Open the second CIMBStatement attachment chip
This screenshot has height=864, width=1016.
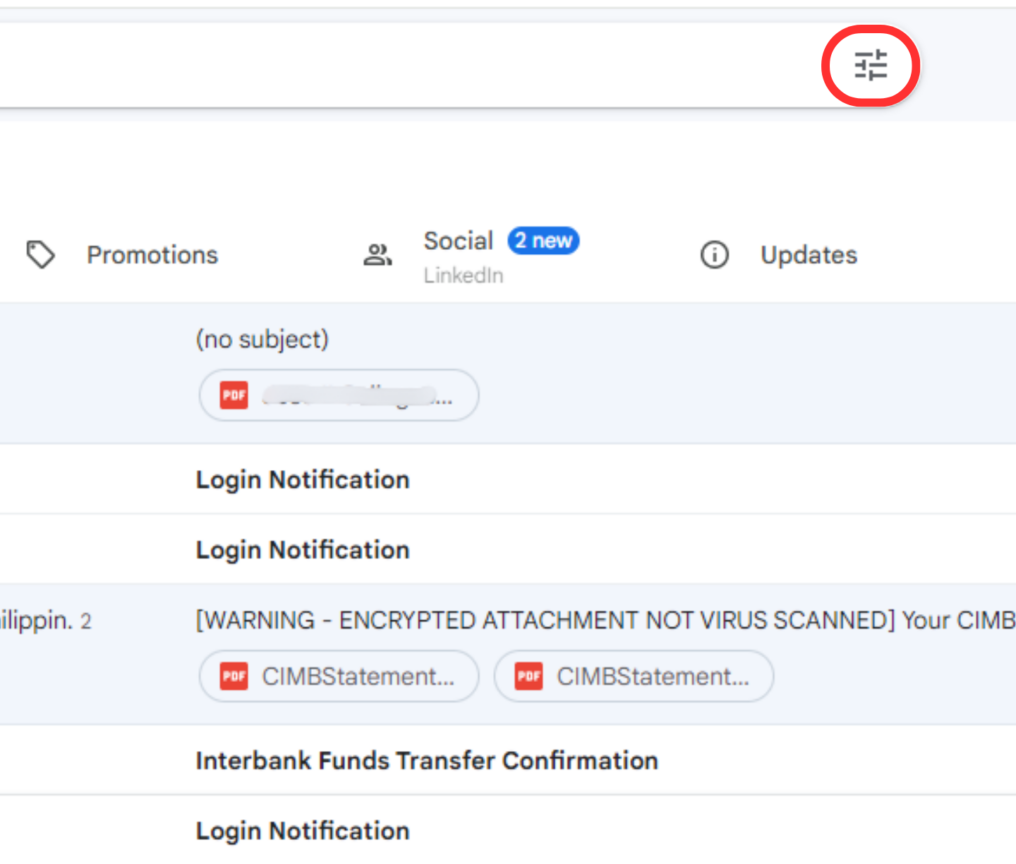(633, 675)
